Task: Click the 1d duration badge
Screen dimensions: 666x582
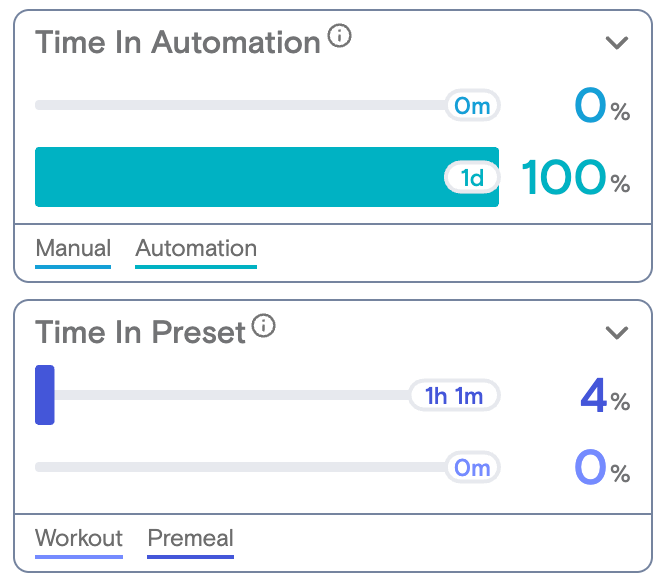Action: click(x=472, y=177)
